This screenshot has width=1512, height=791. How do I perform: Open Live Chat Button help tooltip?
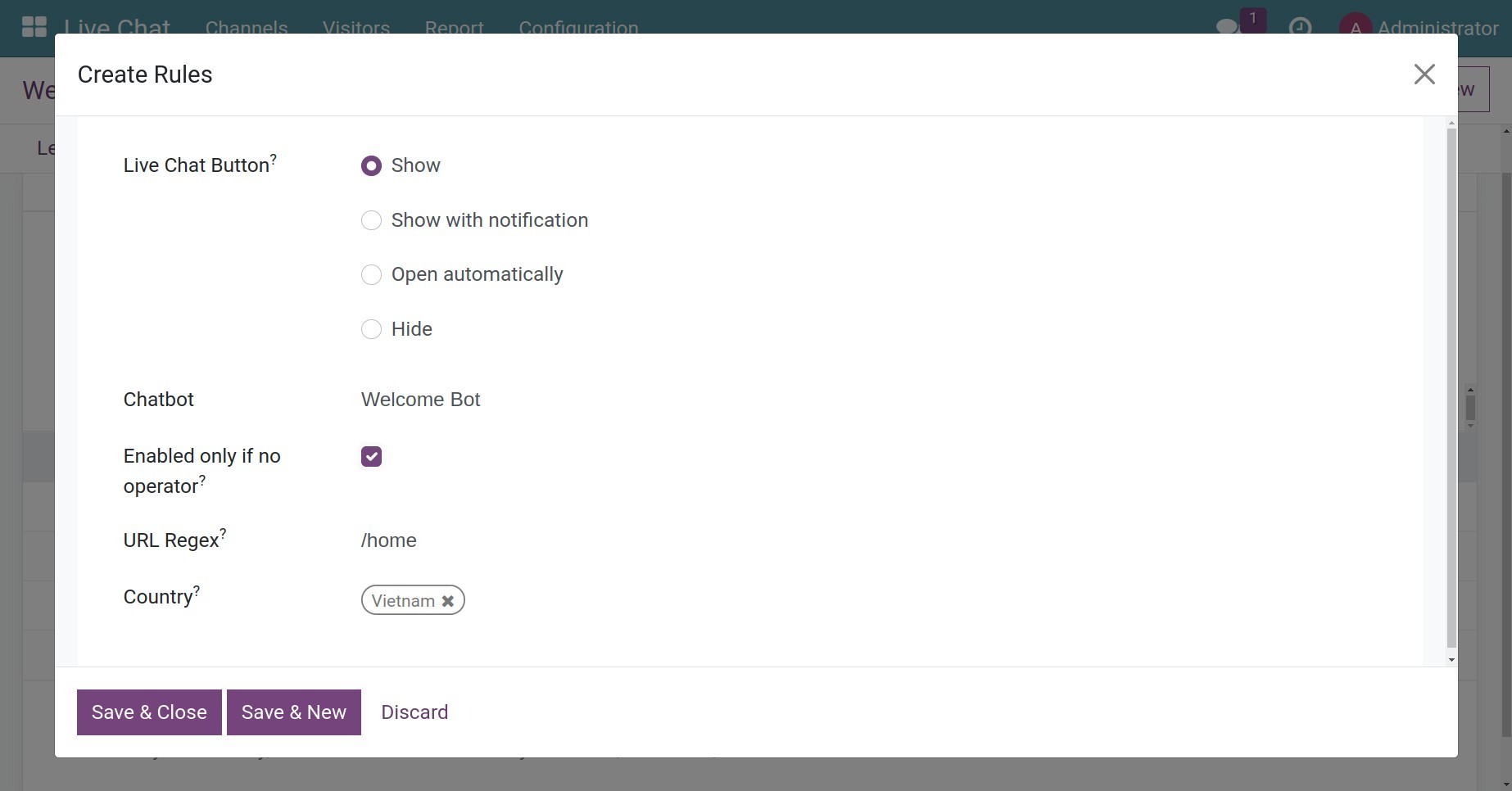(274, 158)
